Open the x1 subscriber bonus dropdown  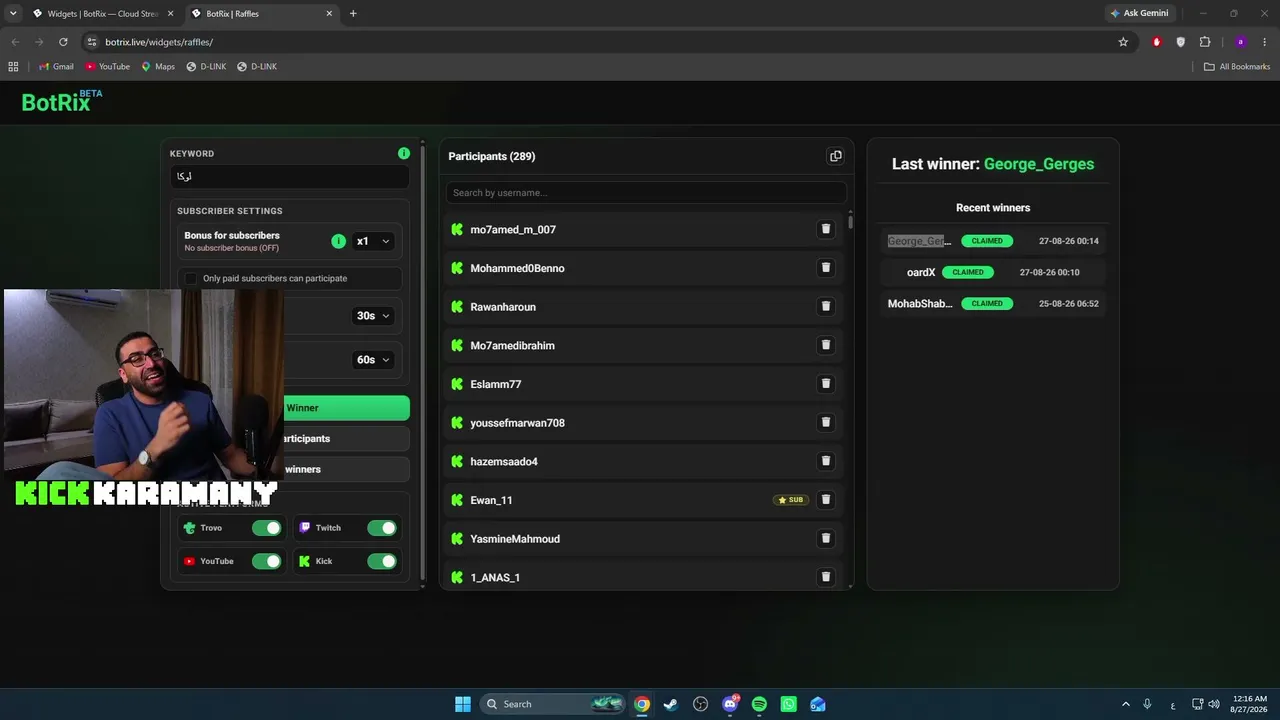373,241
